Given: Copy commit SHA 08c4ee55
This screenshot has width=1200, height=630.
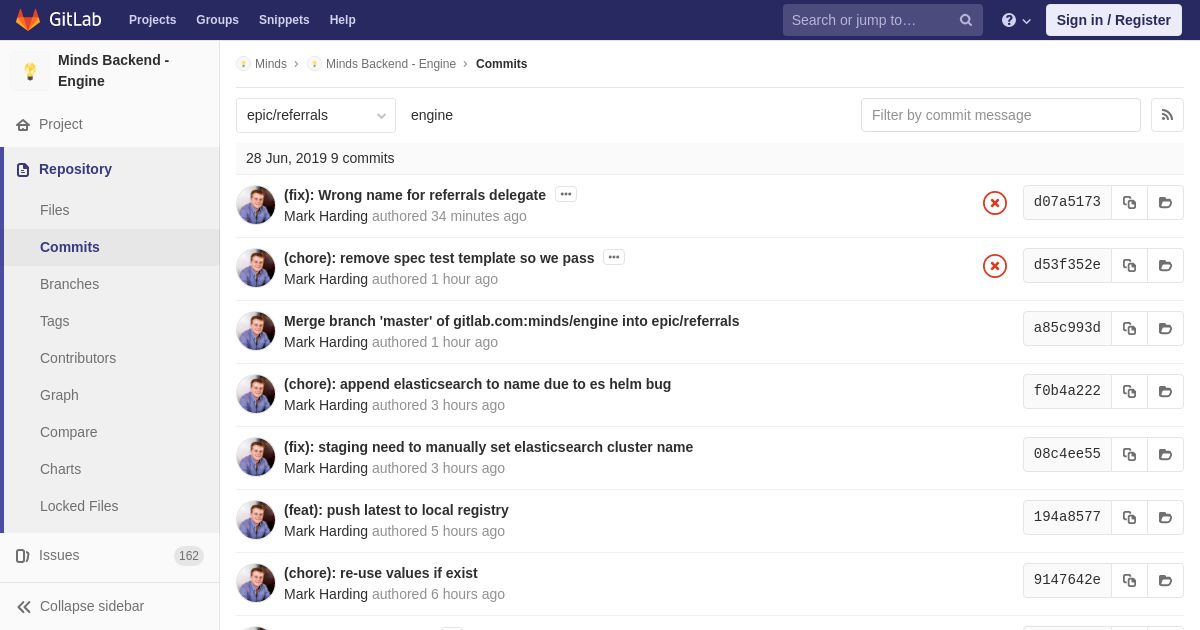Looking at the screenshot, I should (1129, 454).
